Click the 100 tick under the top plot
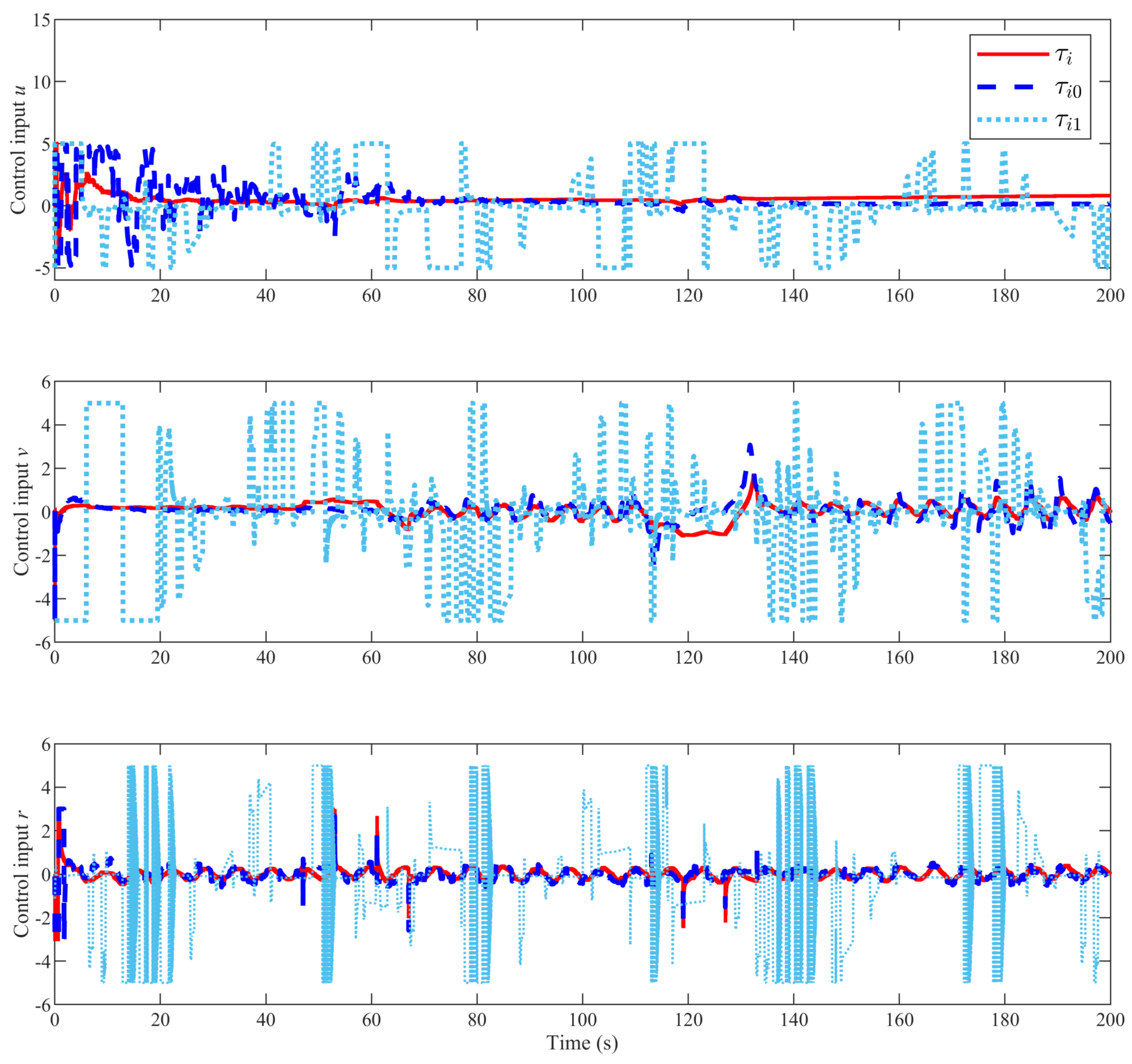Image resolution: width=1132 pixels, height=1064 pixels. [x=582, y=296]
